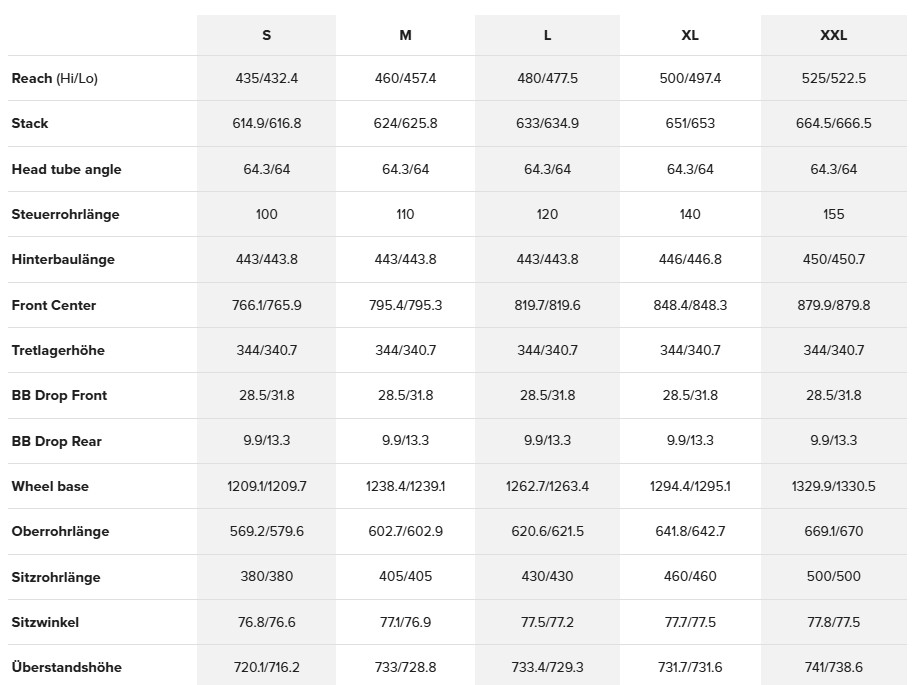Select the Hinterbaulänge value 446/446.8 for XL
920x685 pixels.
click(x=690, y=259)
